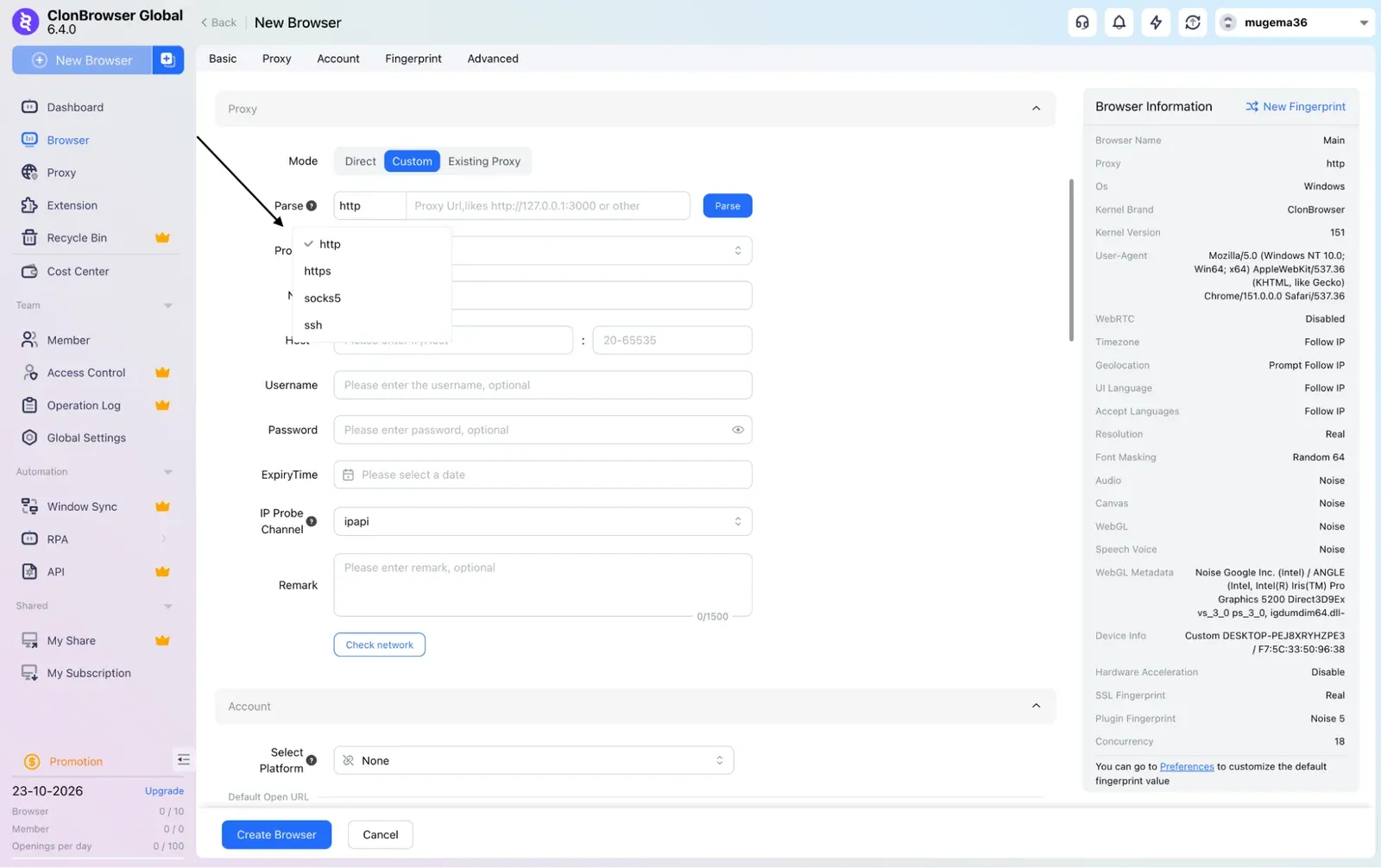Image resolution: width=1381 pixels, height=868 pixels.
Task: Open the customer support headset icon
Action: click(1082, 22)
